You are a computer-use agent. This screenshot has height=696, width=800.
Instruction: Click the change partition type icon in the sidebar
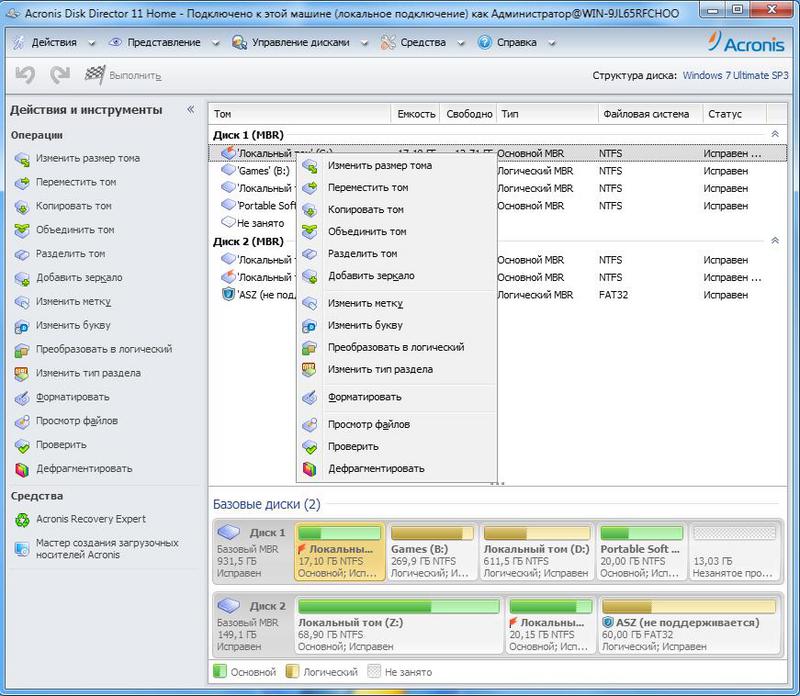point(22,374)
